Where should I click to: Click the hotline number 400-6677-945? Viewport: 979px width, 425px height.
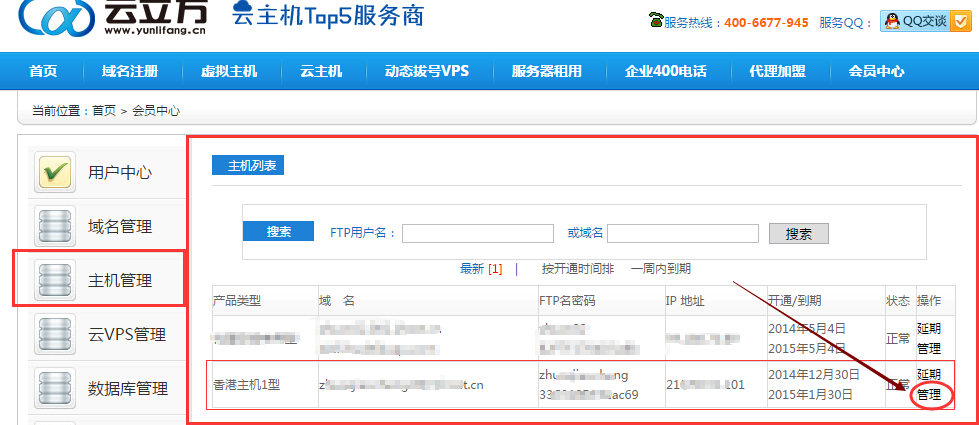[766, 22]
